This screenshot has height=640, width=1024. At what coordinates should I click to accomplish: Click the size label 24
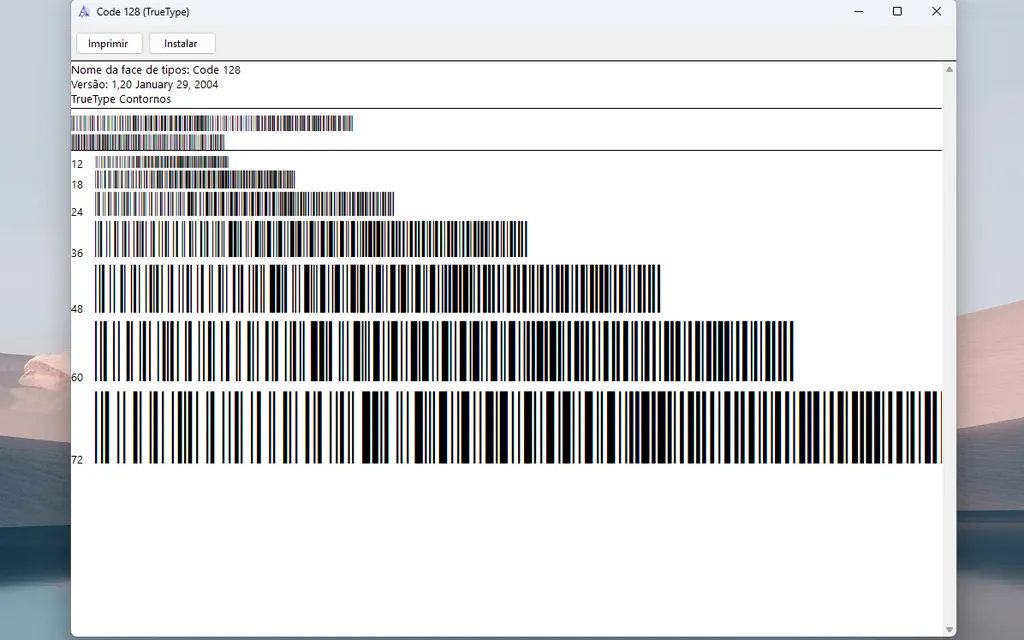(x=77, y=212)
